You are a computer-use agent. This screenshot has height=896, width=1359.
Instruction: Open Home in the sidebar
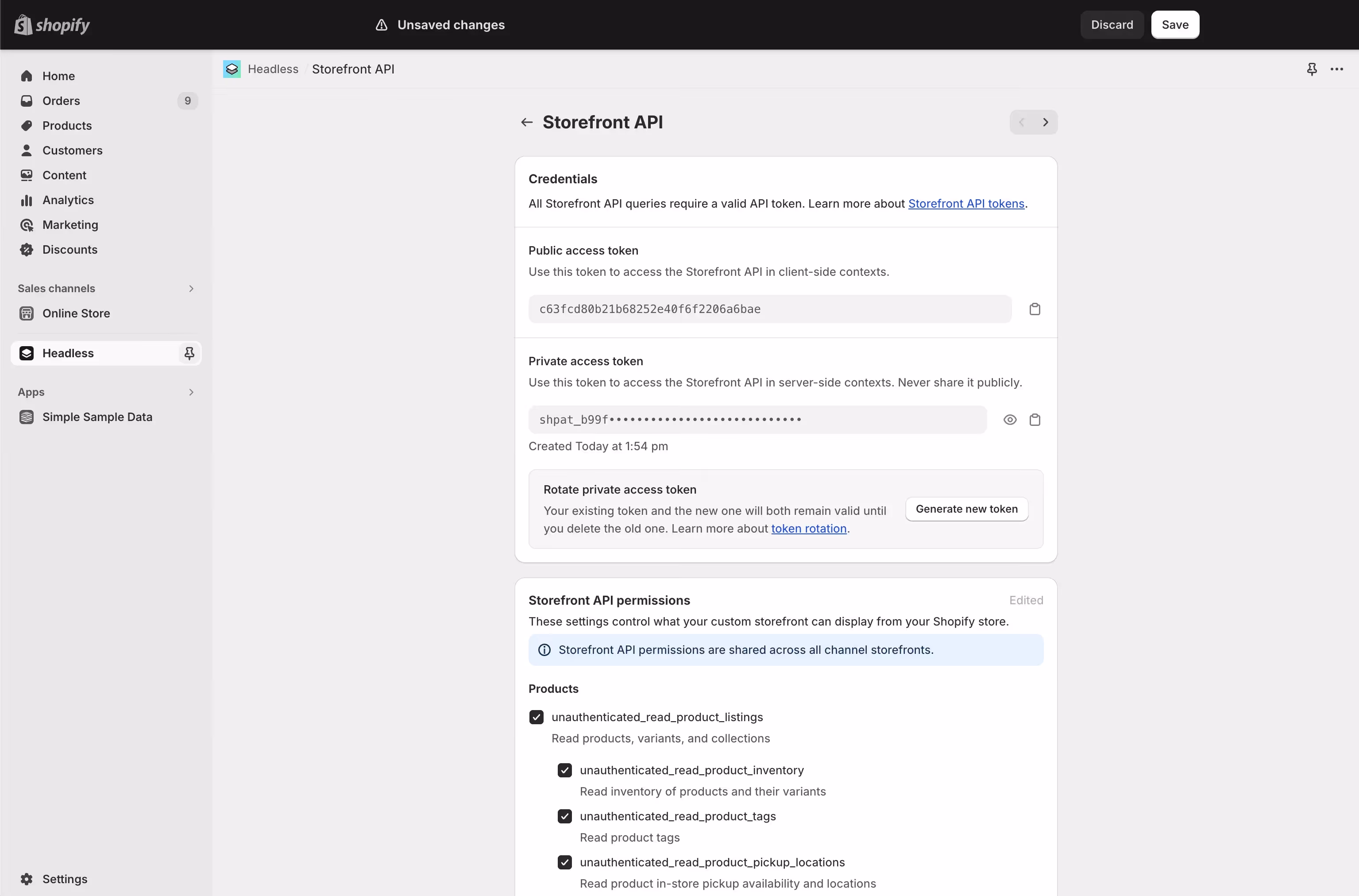point(106,76)
